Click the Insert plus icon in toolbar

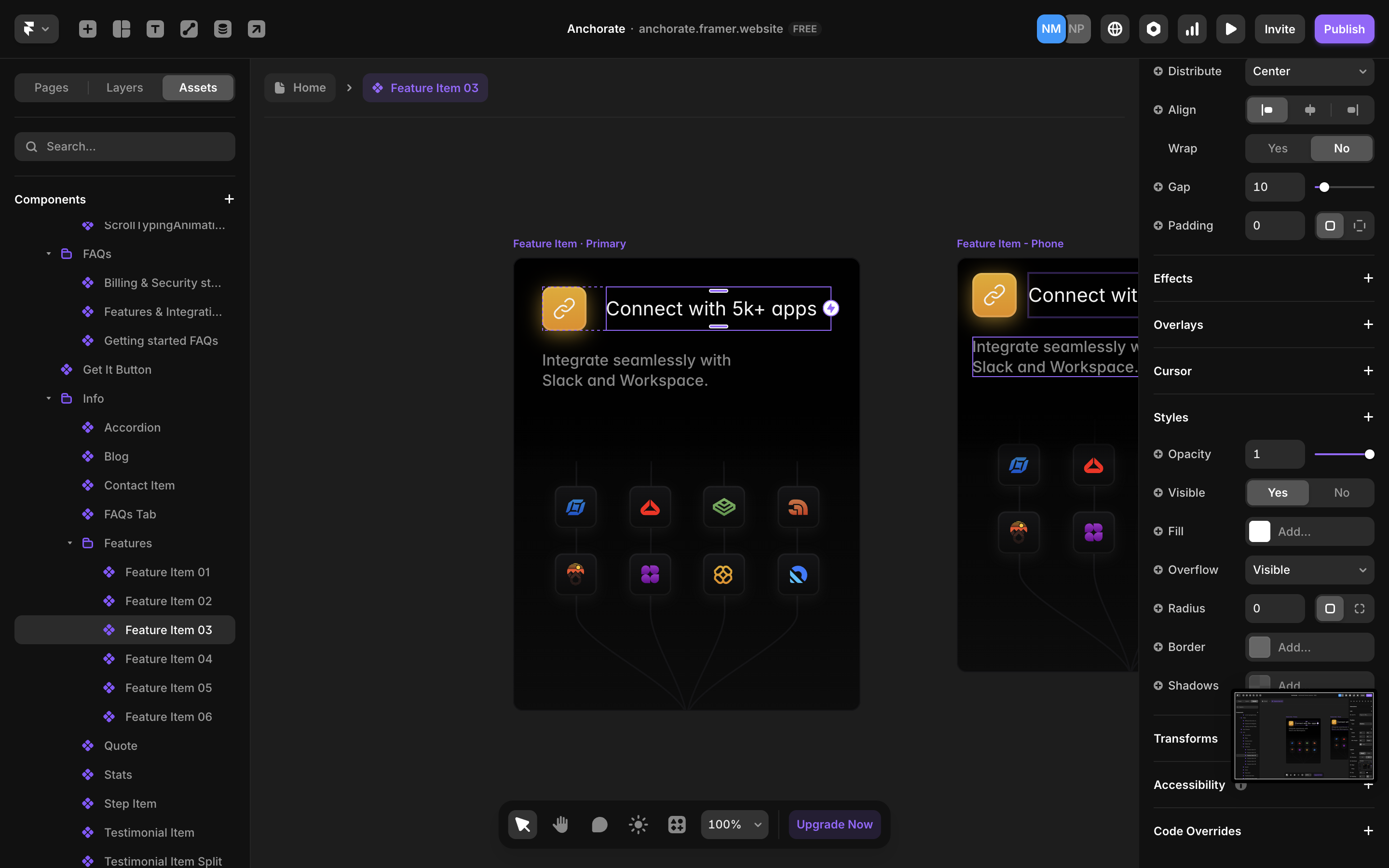tap(87, 29)
